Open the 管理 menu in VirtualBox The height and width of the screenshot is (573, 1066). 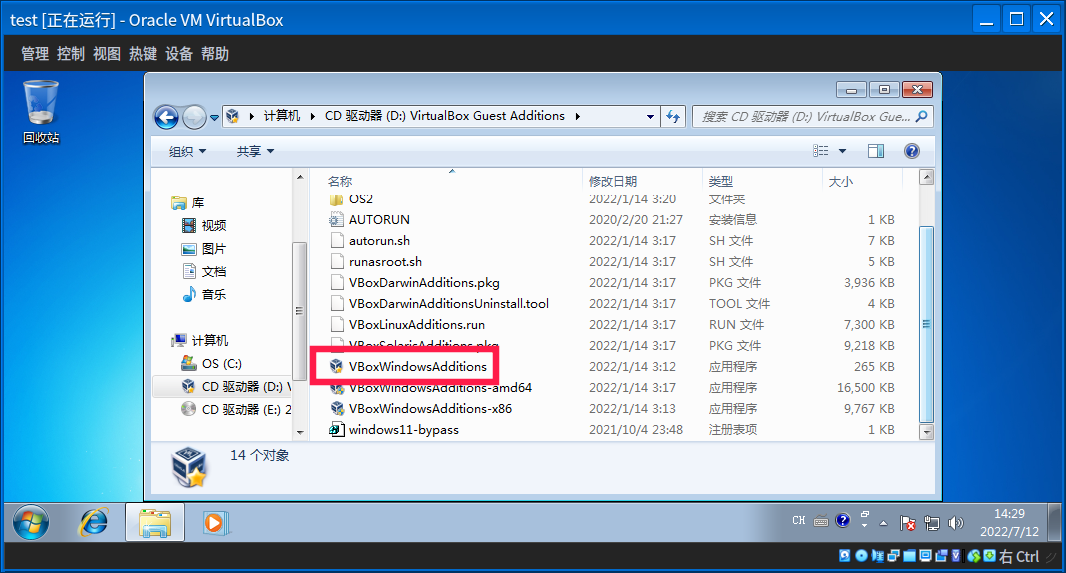[x=35, y=54]
